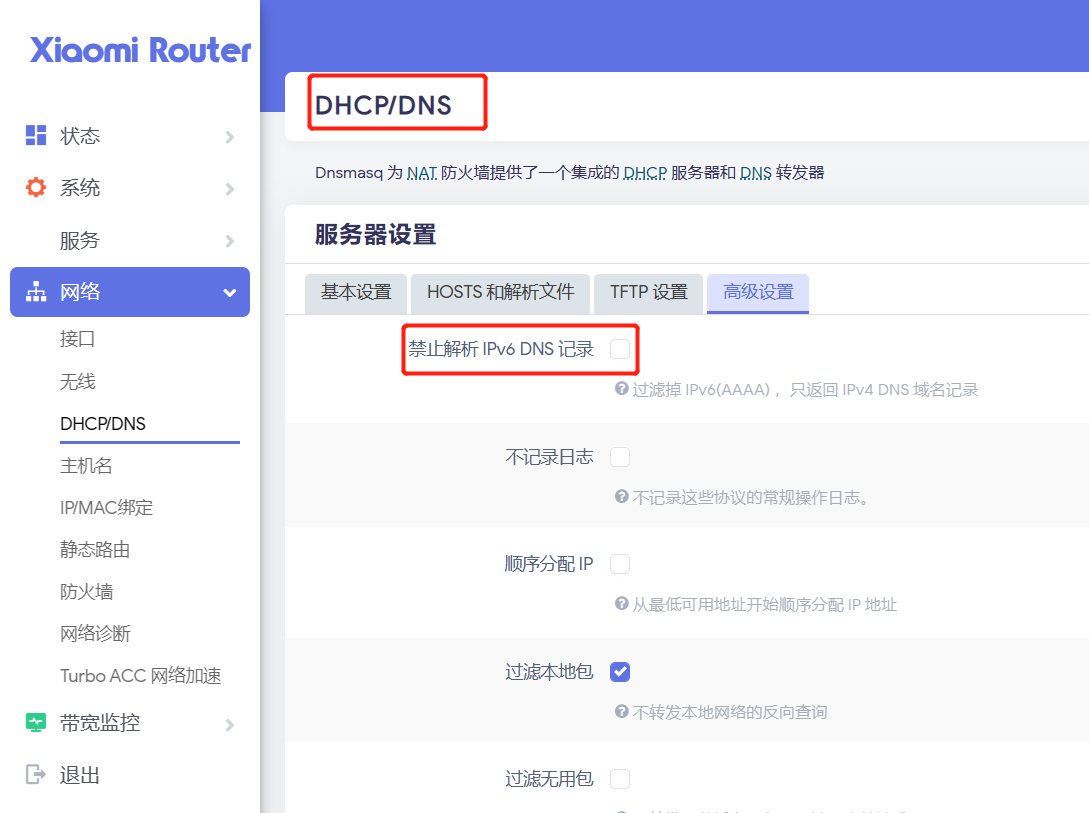Click the 退出 logout icon
1089x813 pixels.
[35, 774]
